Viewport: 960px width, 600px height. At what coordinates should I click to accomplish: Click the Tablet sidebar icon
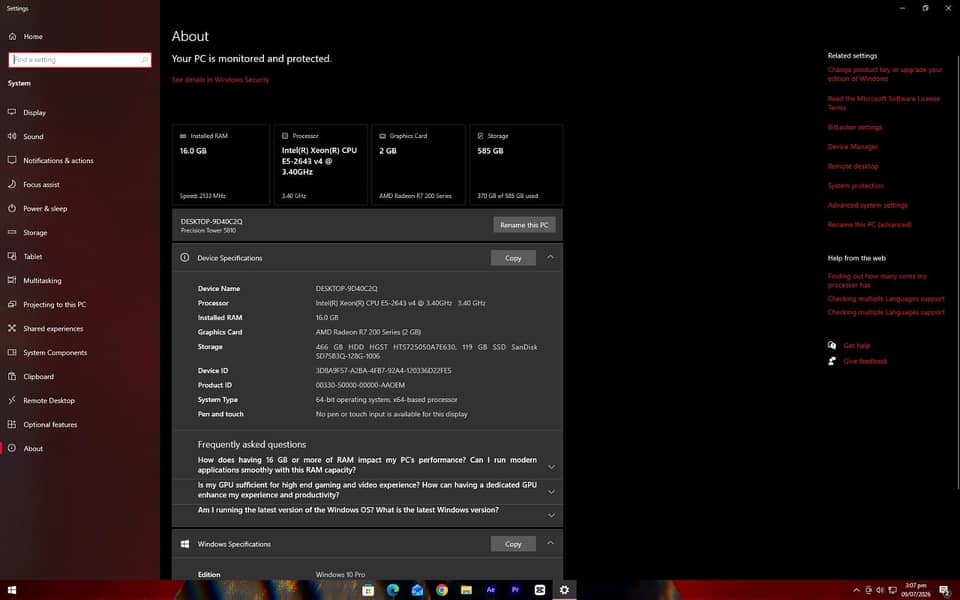click(12, 257)
